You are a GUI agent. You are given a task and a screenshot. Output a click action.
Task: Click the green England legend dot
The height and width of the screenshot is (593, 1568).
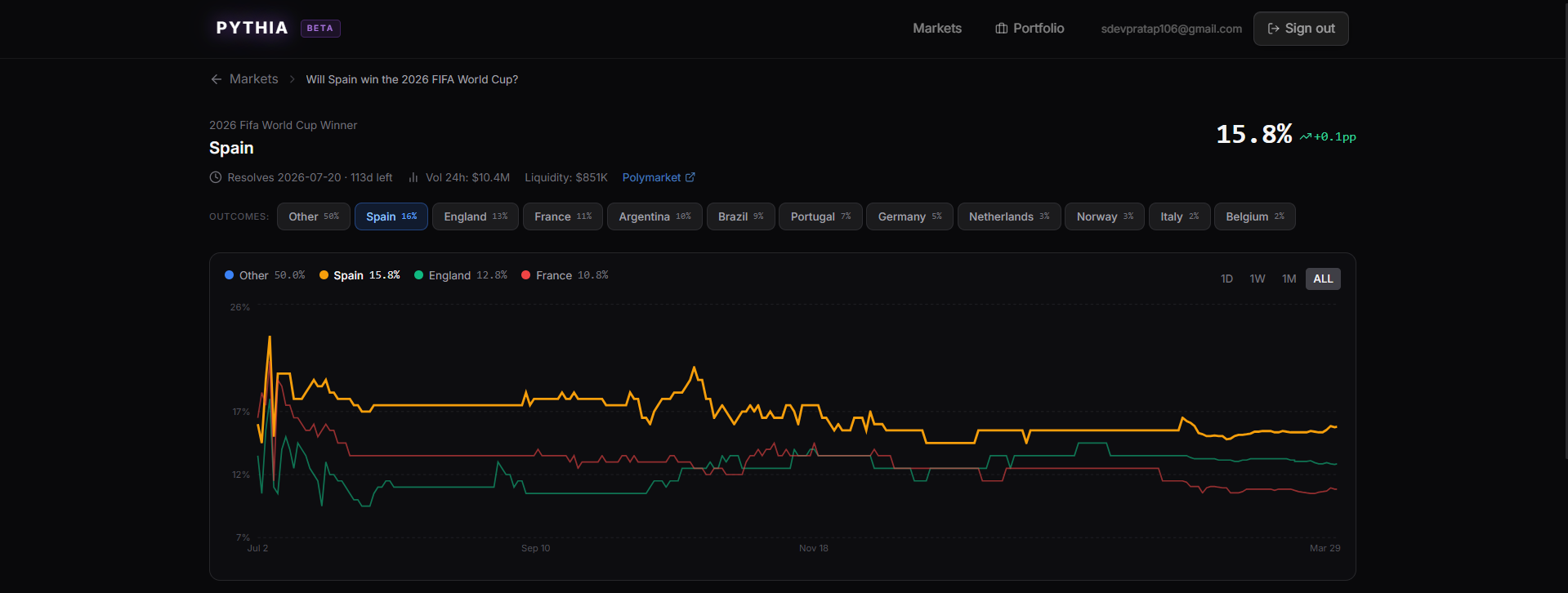[419, 275]
